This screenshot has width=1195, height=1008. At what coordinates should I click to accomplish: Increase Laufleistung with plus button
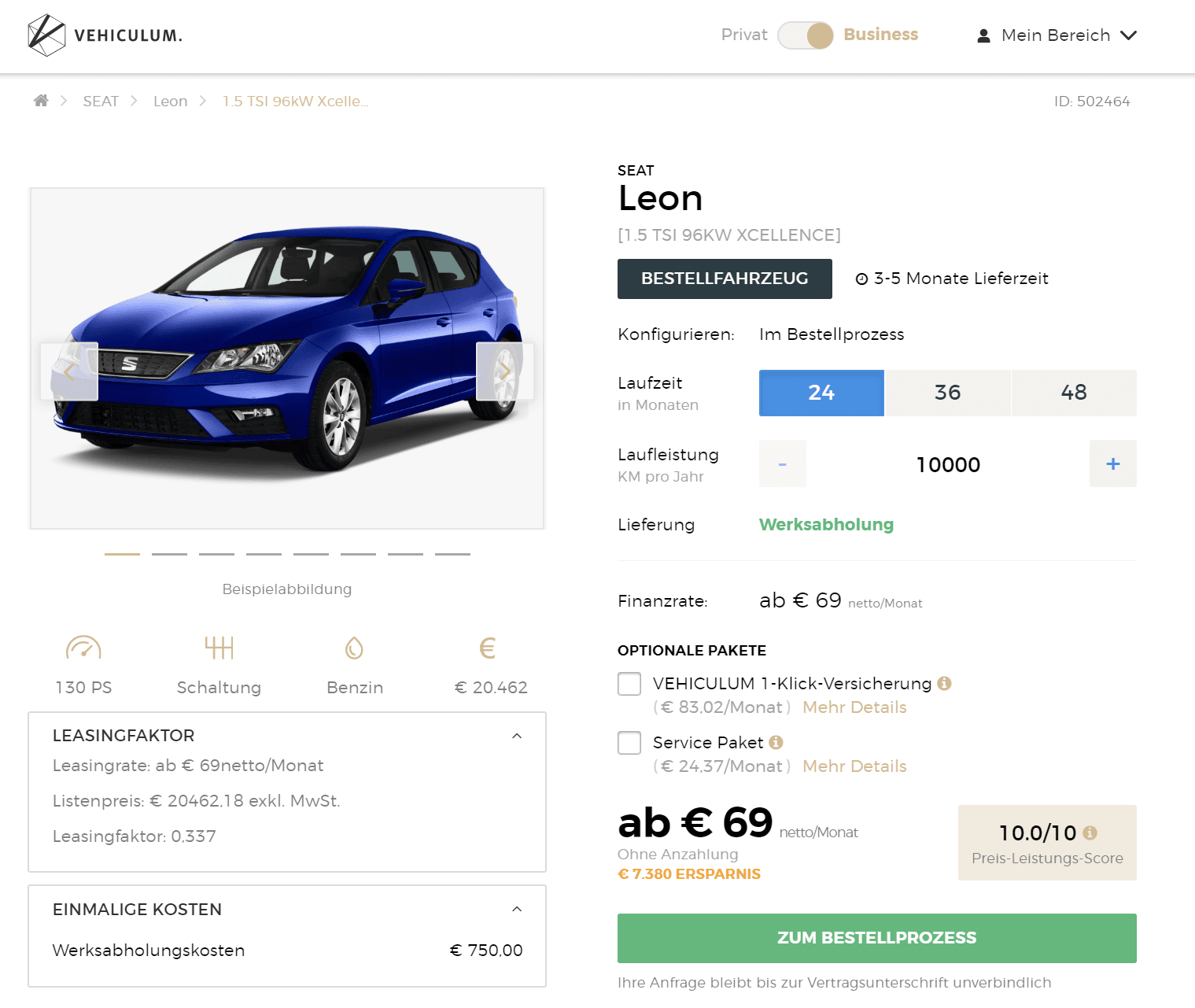click(x=1113, y=463)
